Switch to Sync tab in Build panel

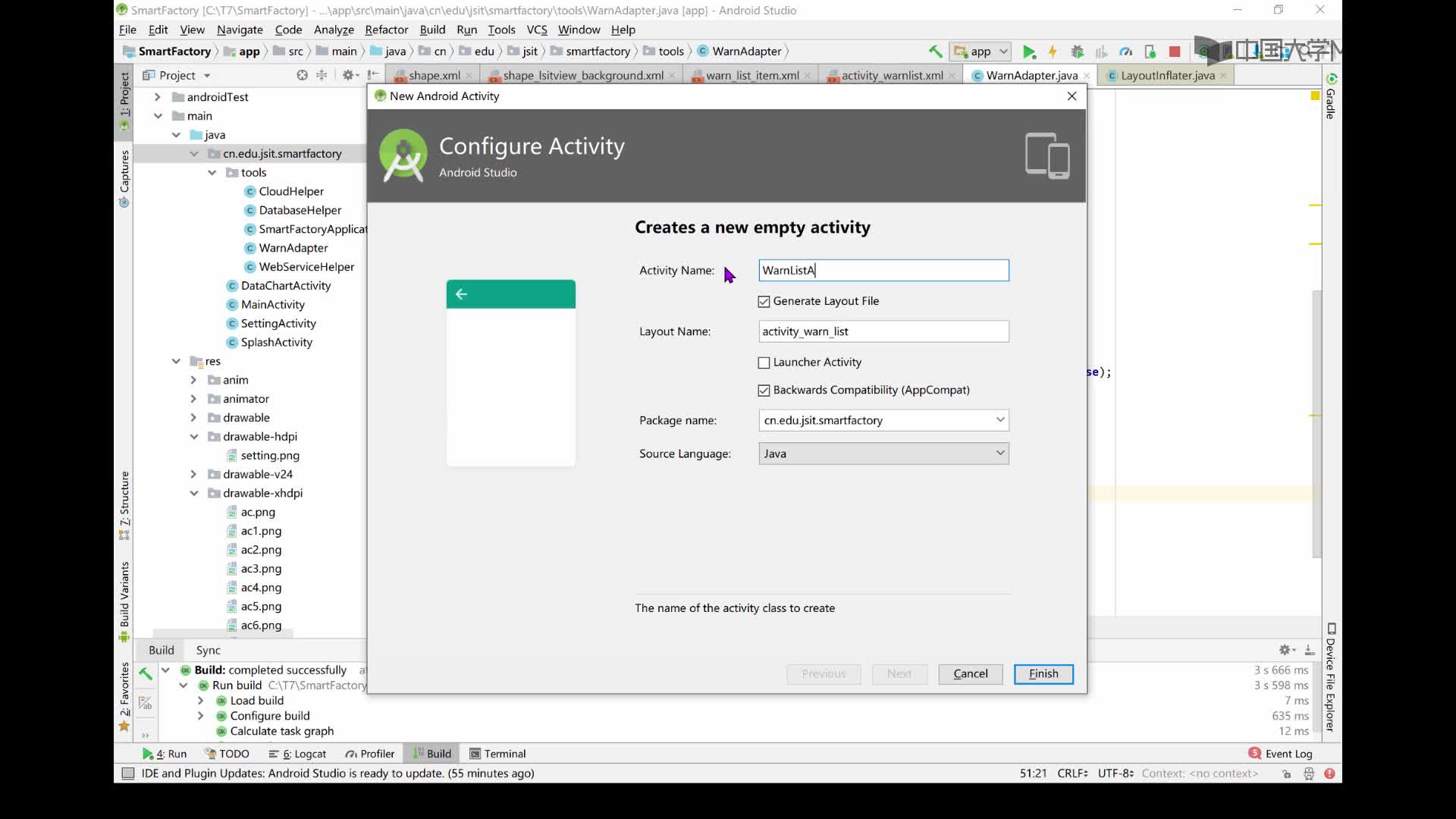click(x=208, y=650)
